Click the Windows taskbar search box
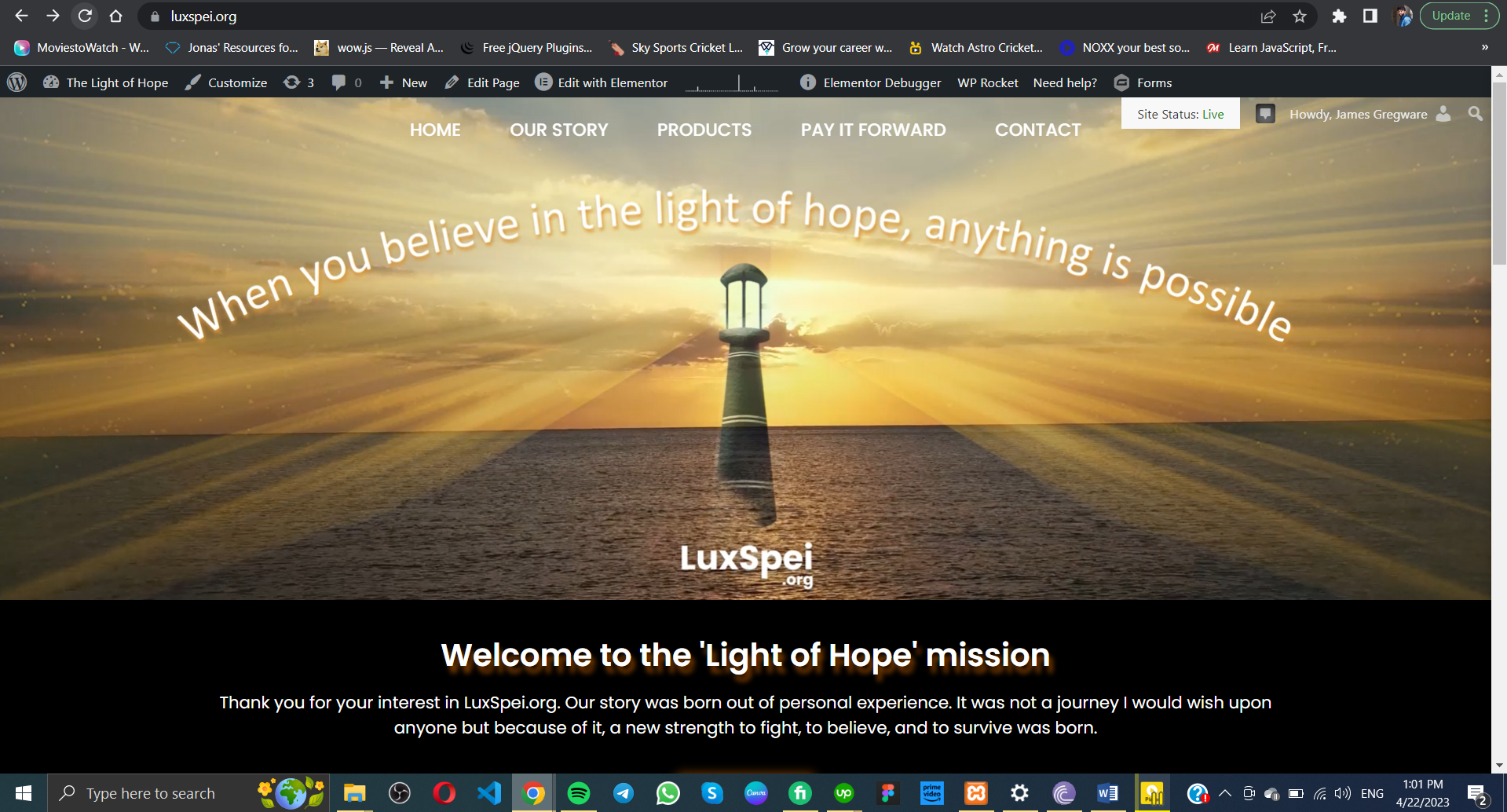1507x812 pixels. tap(151, 793)
